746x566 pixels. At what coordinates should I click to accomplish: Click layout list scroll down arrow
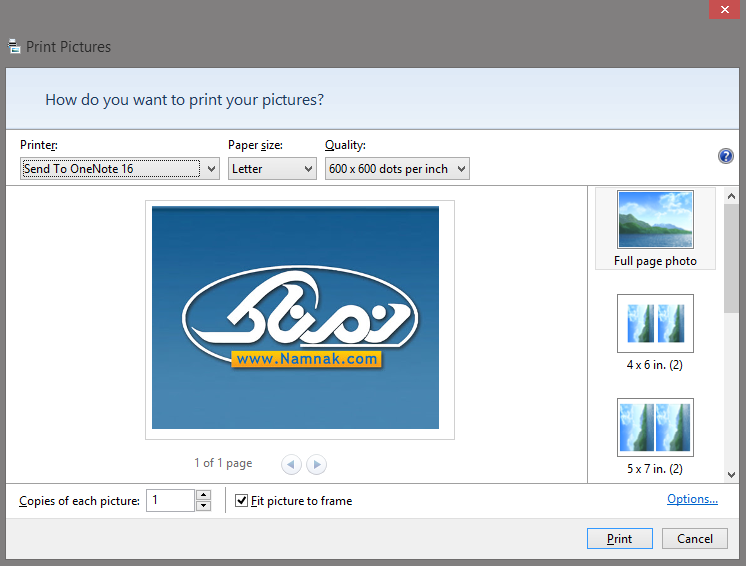point(731,475)
